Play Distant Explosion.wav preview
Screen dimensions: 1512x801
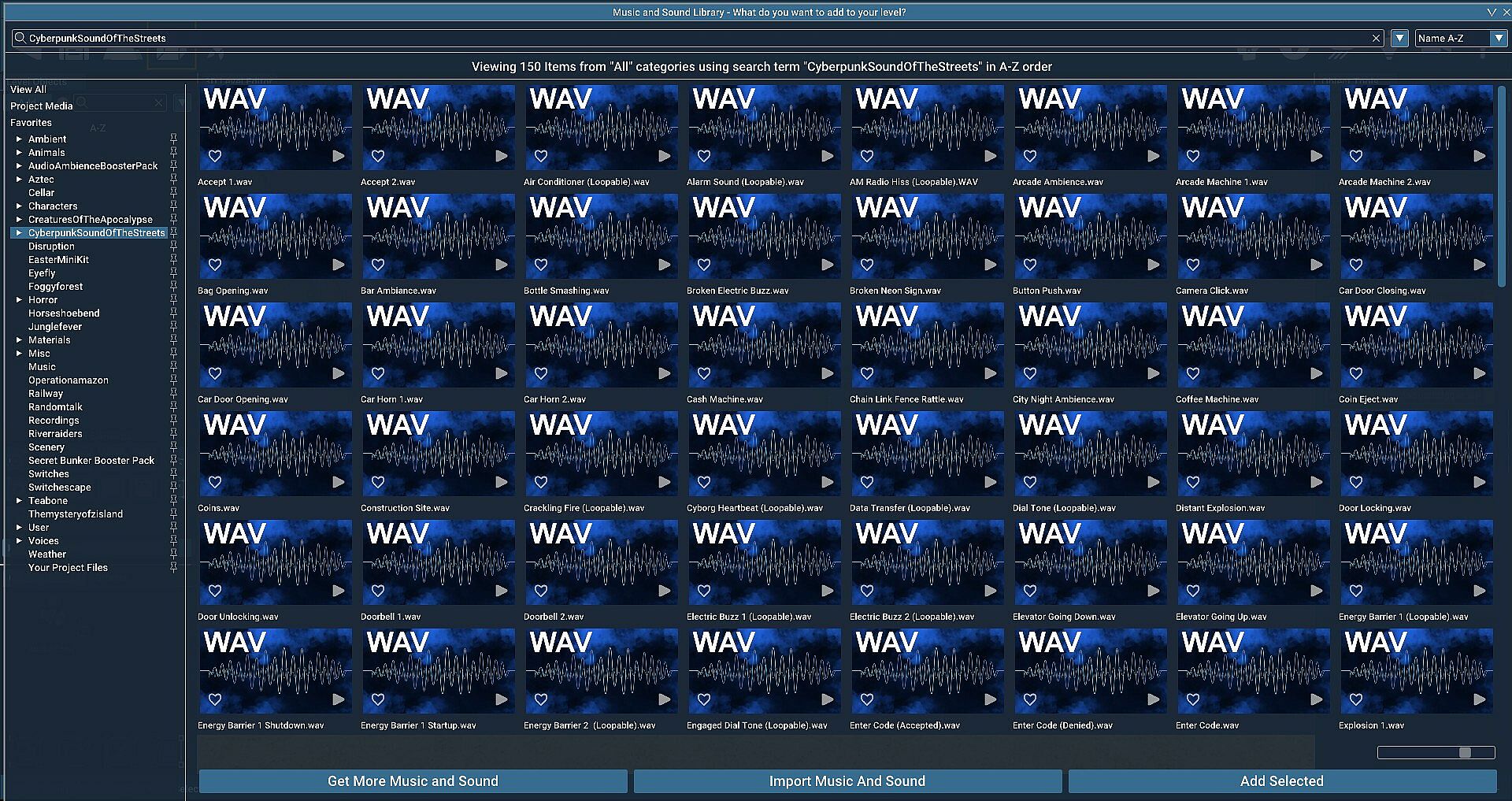tap(1317, 482)
